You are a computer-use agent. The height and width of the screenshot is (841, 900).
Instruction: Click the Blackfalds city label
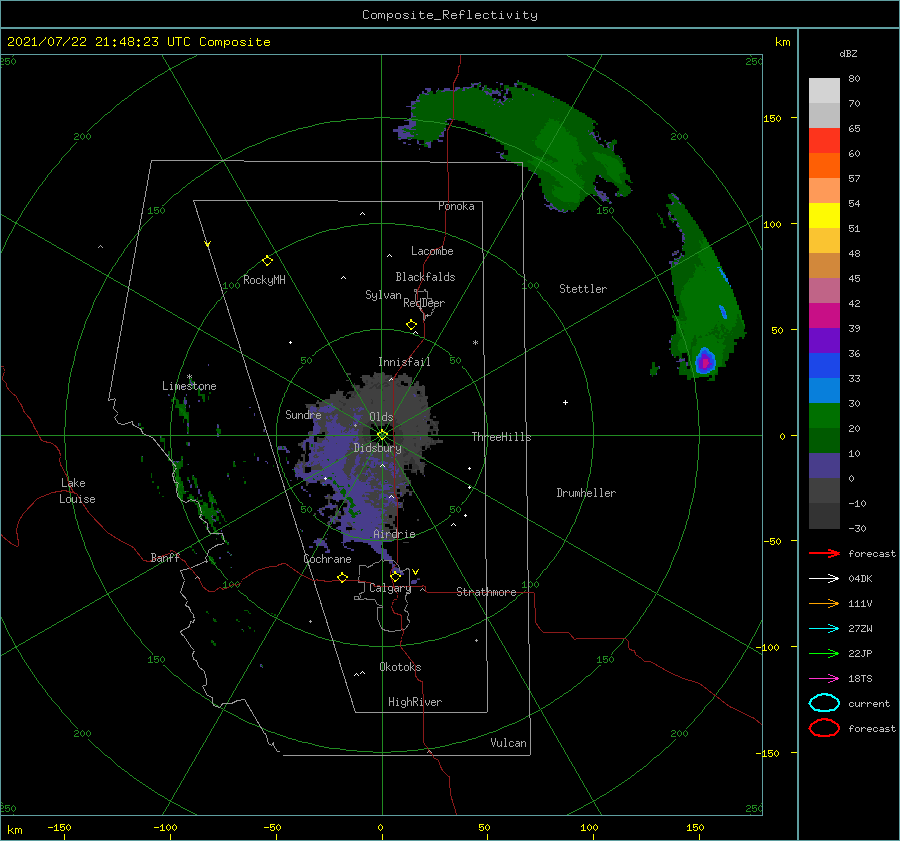coord(425,277)
